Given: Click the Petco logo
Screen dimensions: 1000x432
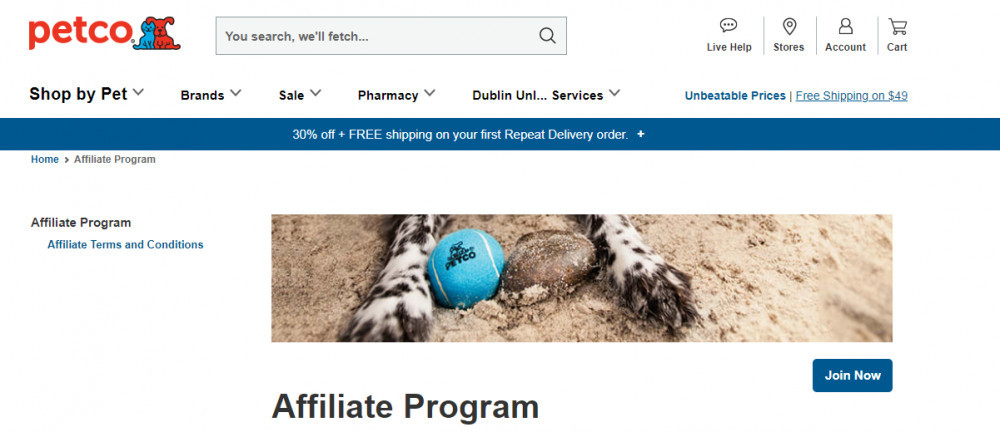Looking at the screenshot, I should pyautogui.click(x=105, y=33).
